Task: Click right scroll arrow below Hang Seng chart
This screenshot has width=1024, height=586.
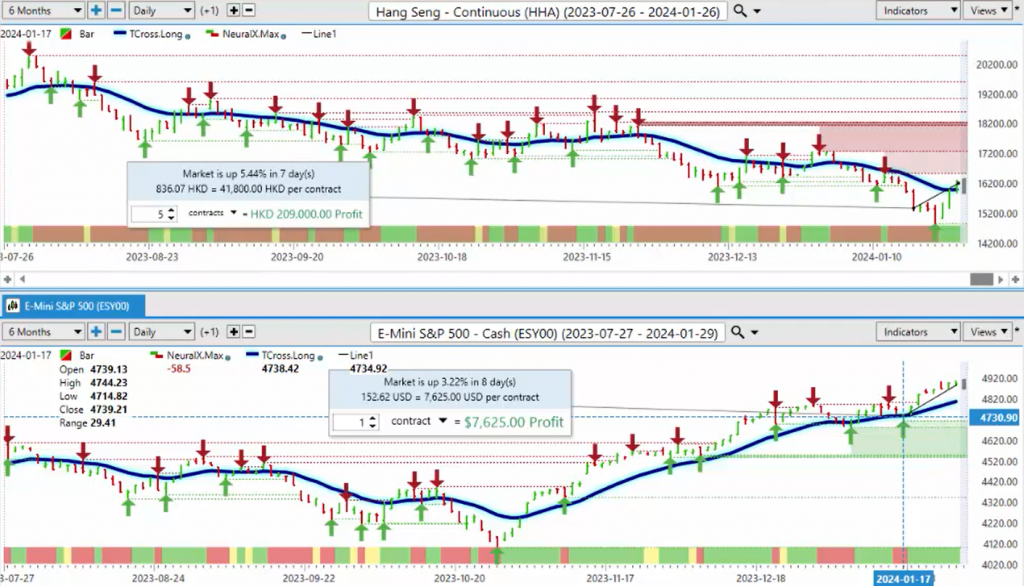Action: pyautogui.click(x=1000, y=279)
